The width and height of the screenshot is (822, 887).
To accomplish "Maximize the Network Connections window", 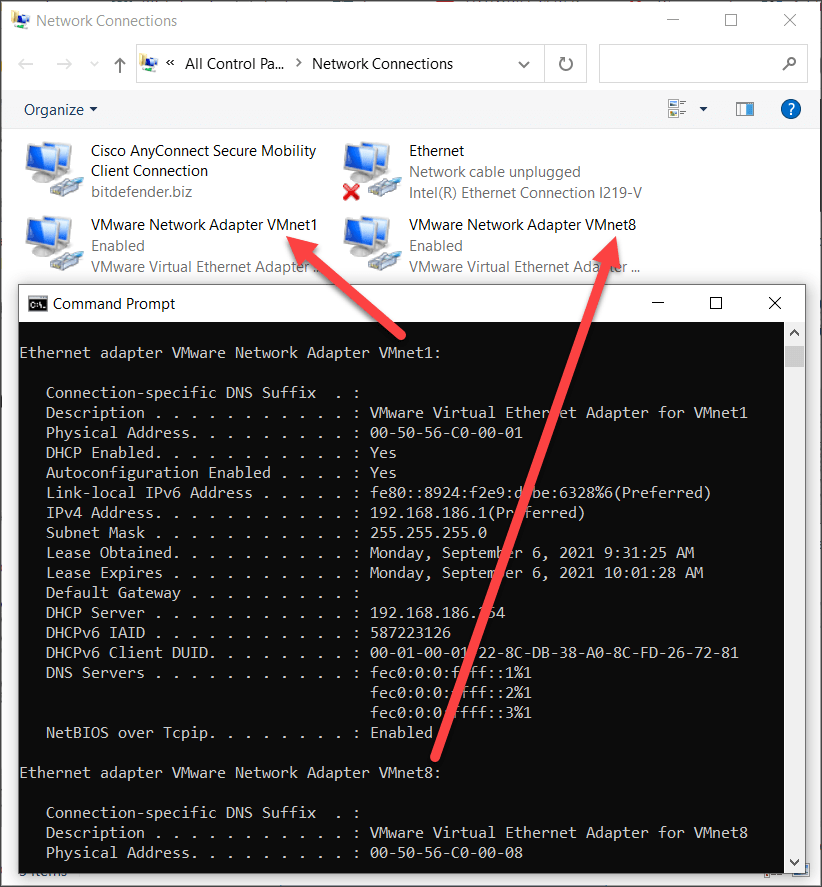I will coord(731,20).
